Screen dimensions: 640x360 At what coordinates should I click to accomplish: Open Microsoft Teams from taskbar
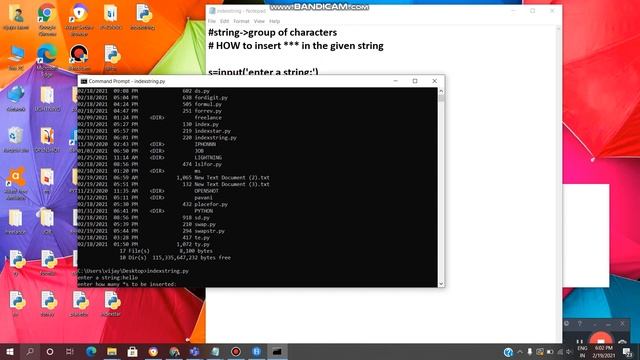pyautogui.click(x=194, y=351)
